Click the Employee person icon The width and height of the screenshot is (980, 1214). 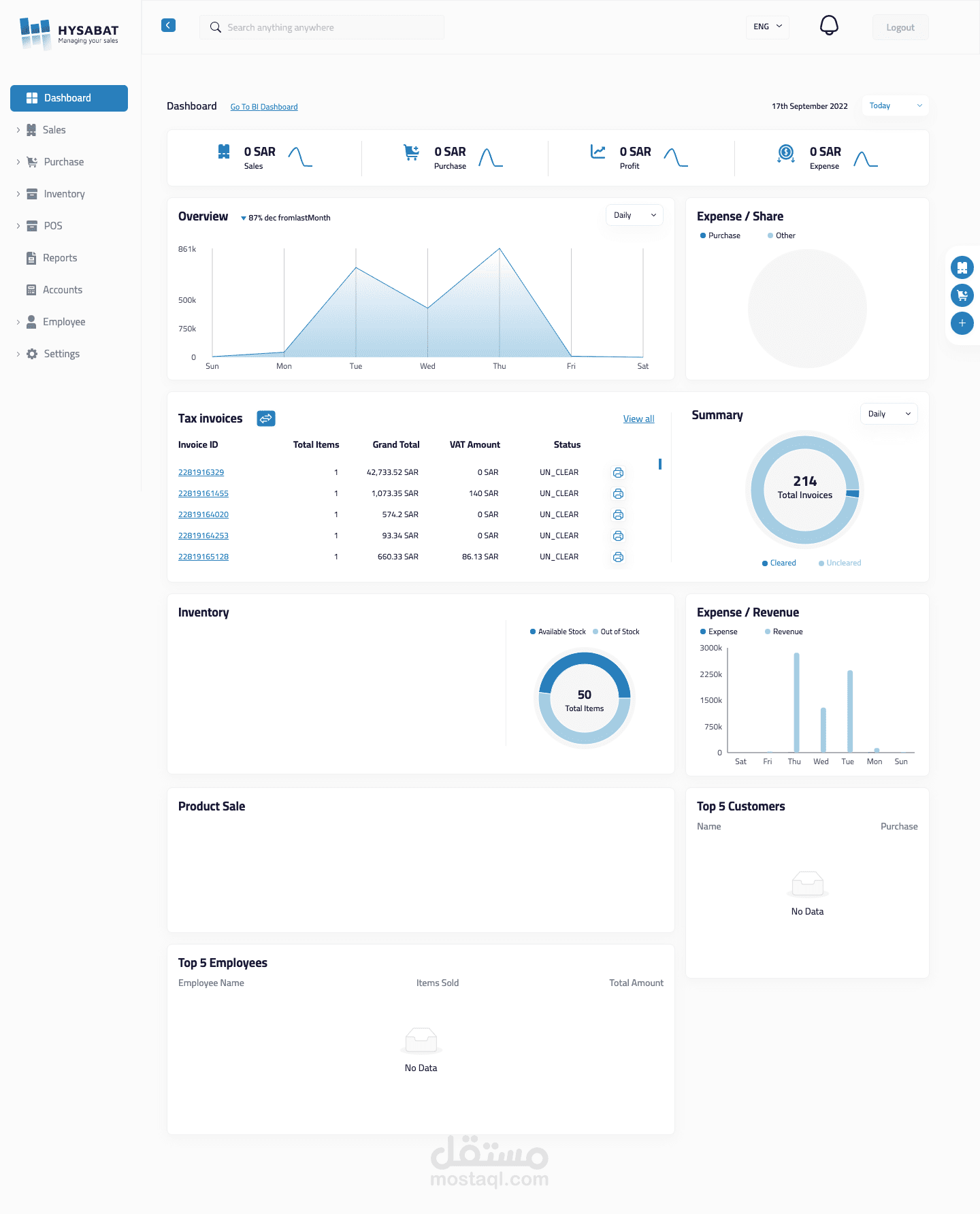(x=31, y=322)
